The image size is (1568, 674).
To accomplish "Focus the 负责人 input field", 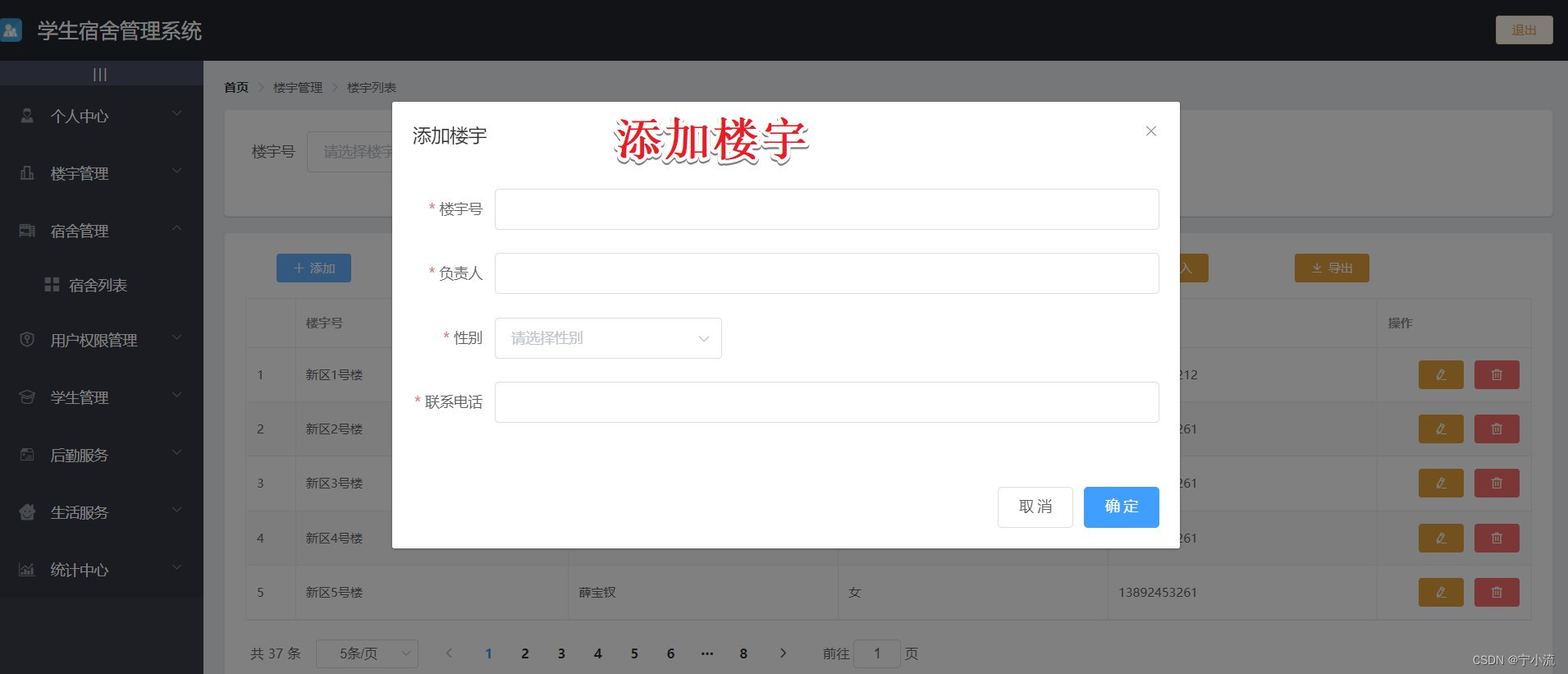I will click(826, 273).
